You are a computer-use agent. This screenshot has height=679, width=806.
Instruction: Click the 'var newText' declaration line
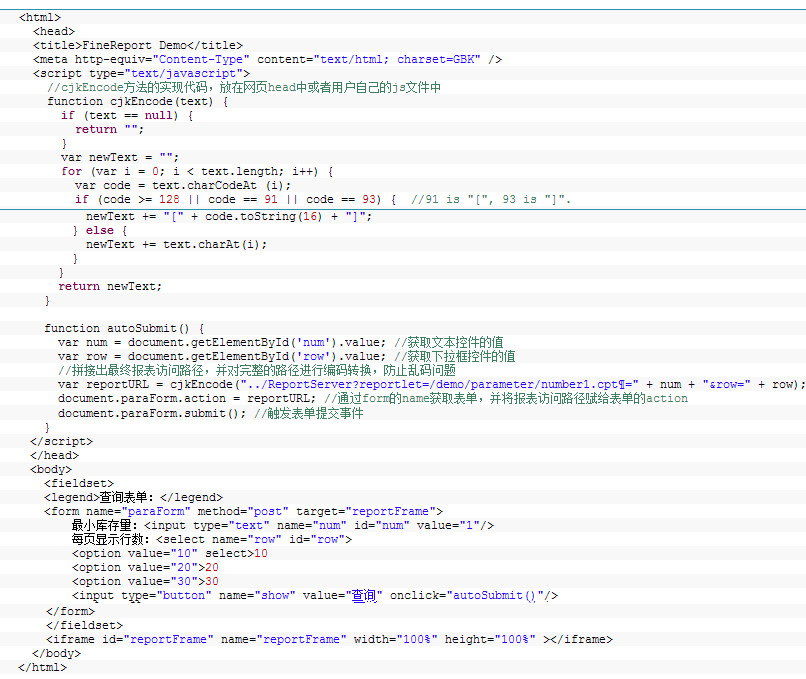(x=119, y=157)
